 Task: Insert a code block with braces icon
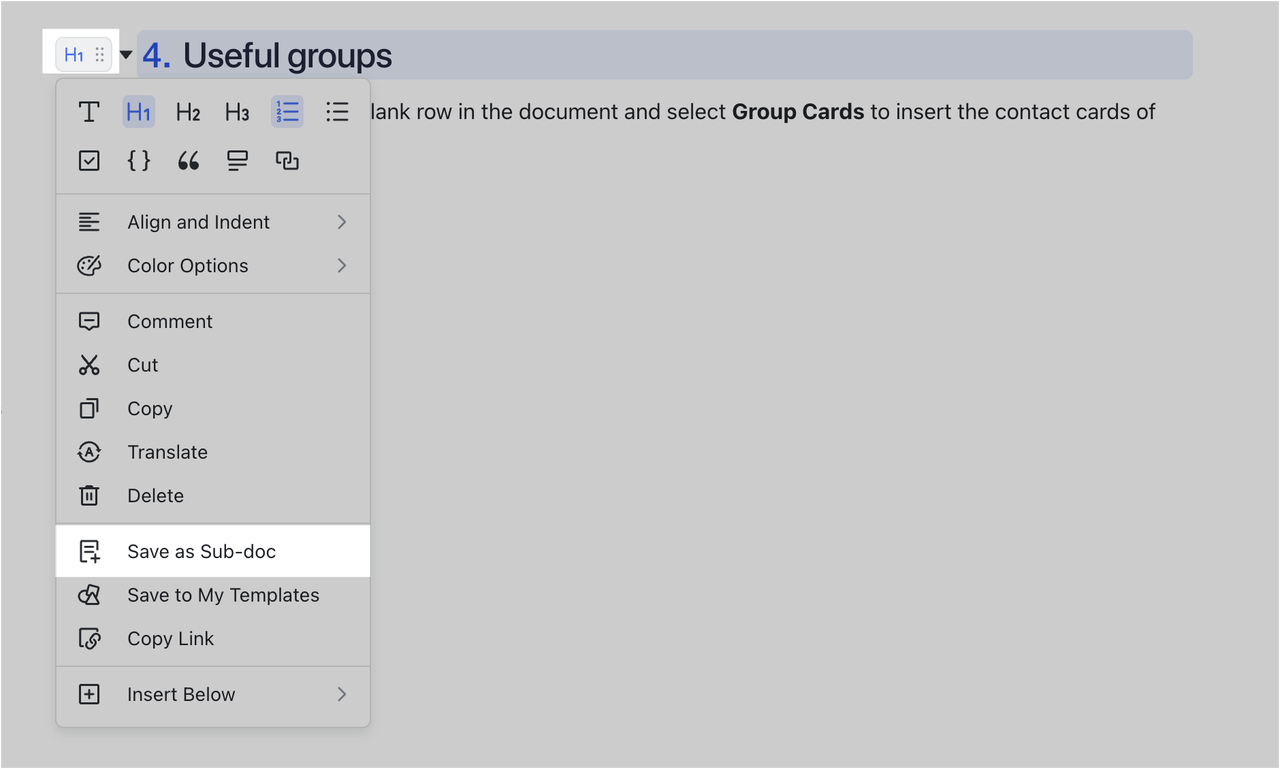[x=138, y=160]
